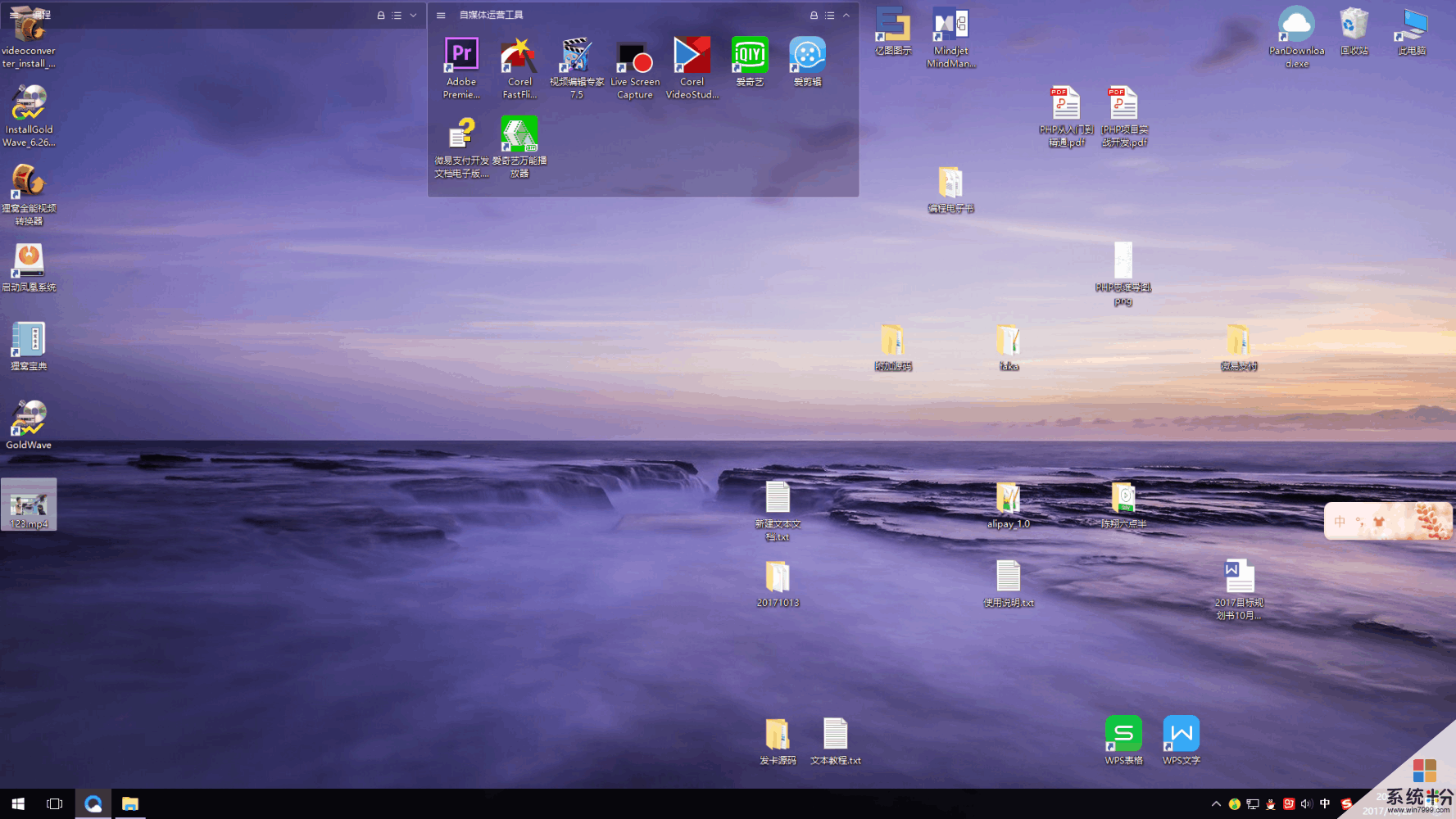Select the PHP项目实战开发.pdf file

1123,115
